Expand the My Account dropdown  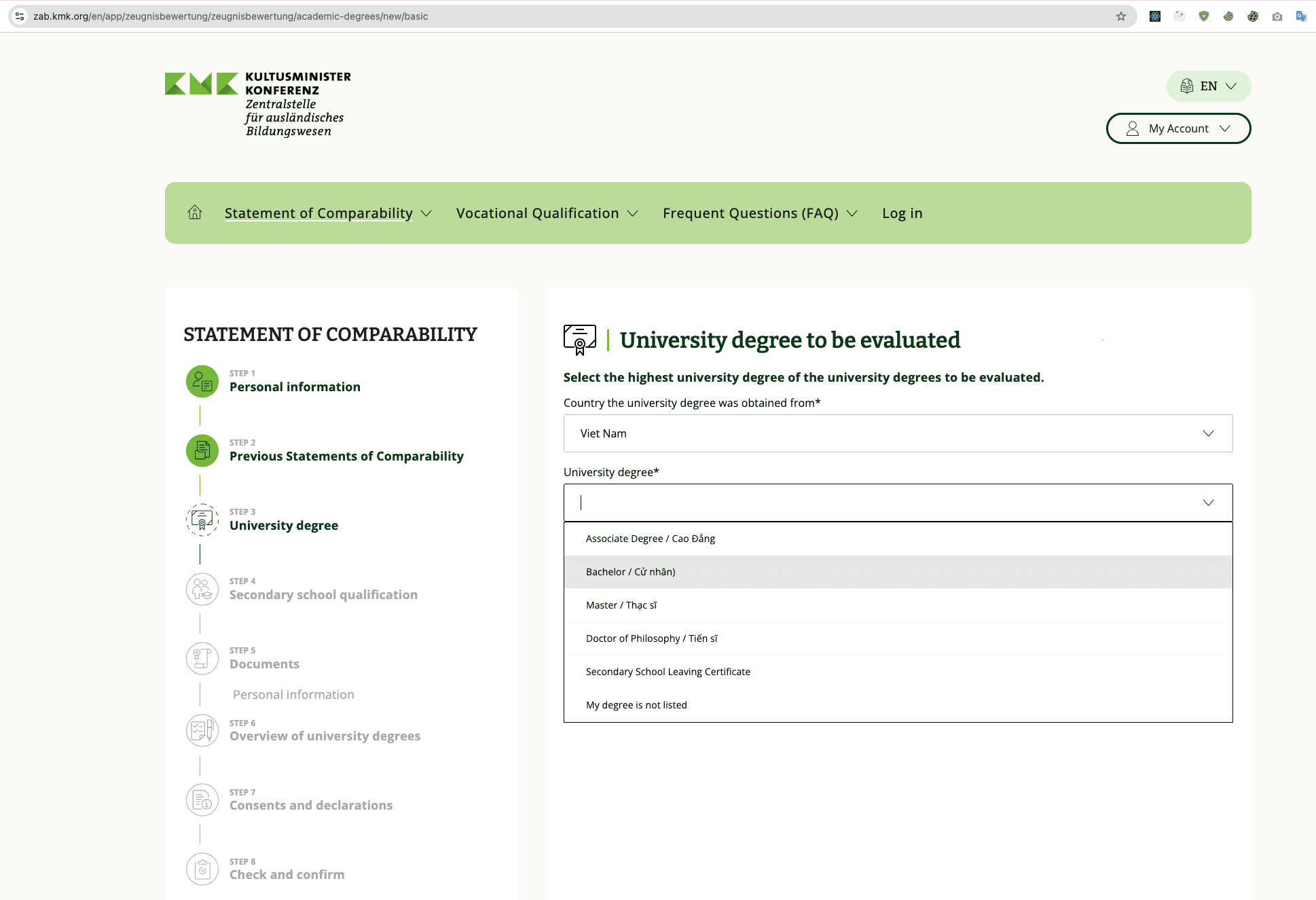tap(1179, 128)
